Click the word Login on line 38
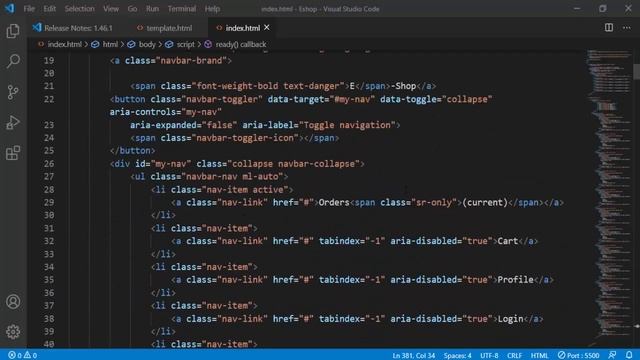 click(510, 318)
